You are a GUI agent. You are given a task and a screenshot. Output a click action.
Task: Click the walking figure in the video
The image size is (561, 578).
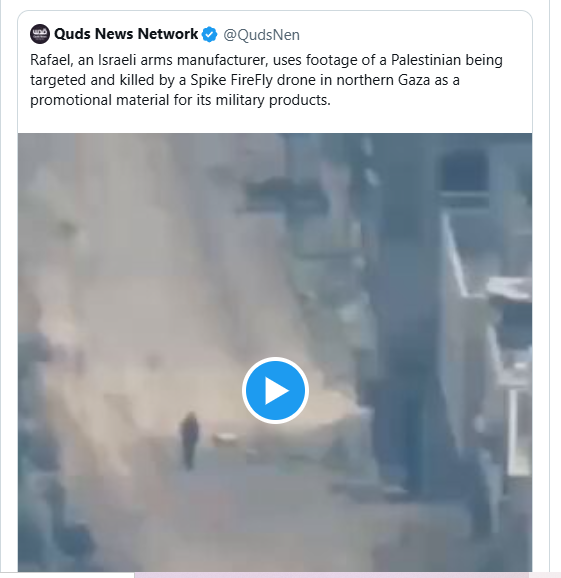[189, 440]
